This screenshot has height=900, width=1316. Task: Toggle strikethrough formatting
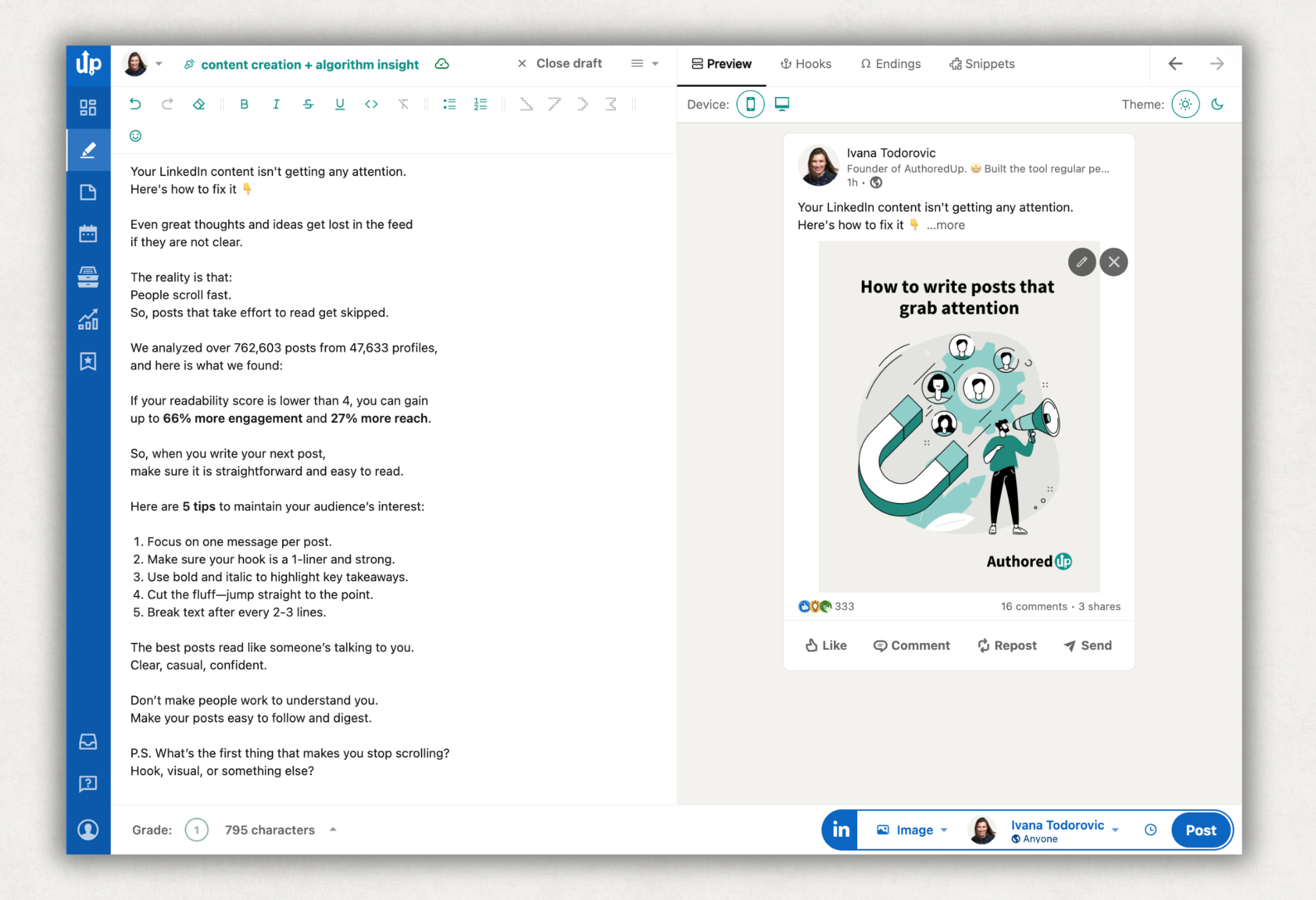pyautogui.click(x=308, y=104)
